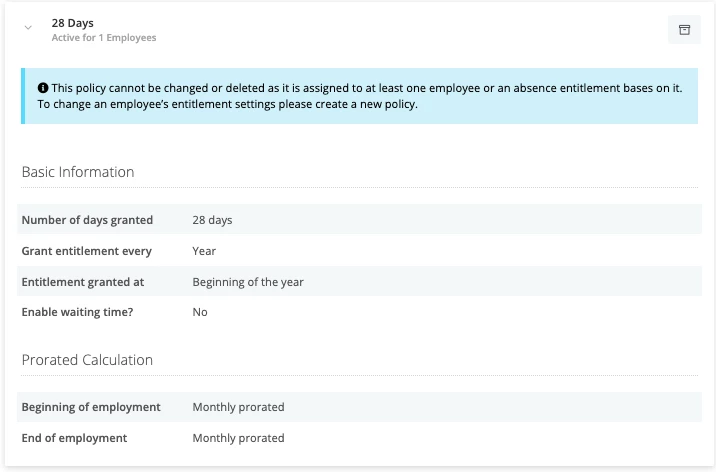Click the 28 days value
Viewport: 716px width, 472px height.
(x=212, y=220)
